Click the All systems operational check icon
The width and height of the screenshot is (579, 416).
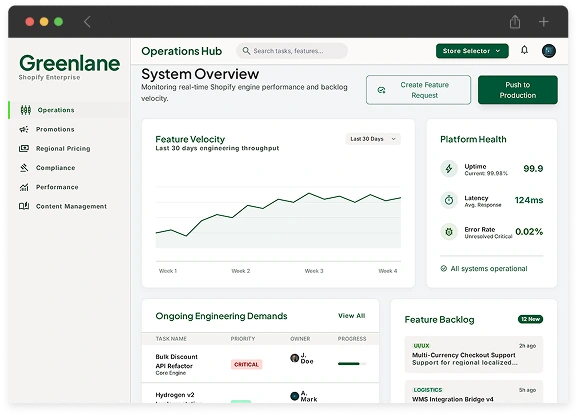tap(444, 268)
